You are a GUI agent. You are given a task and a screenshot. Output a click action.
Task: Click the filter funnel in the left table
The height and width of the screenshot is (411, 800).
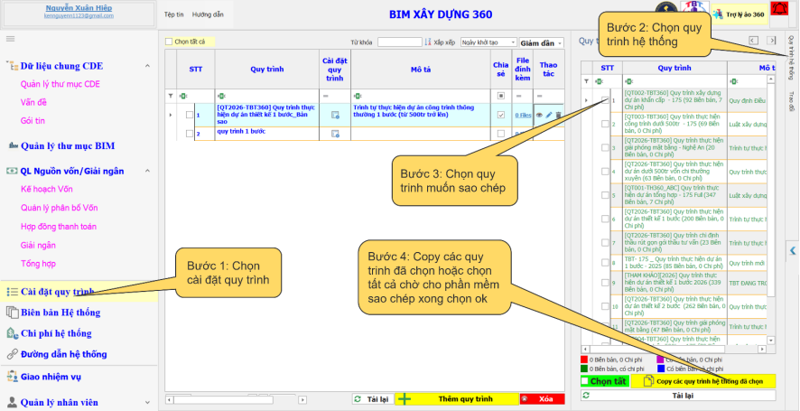(171, 96)
